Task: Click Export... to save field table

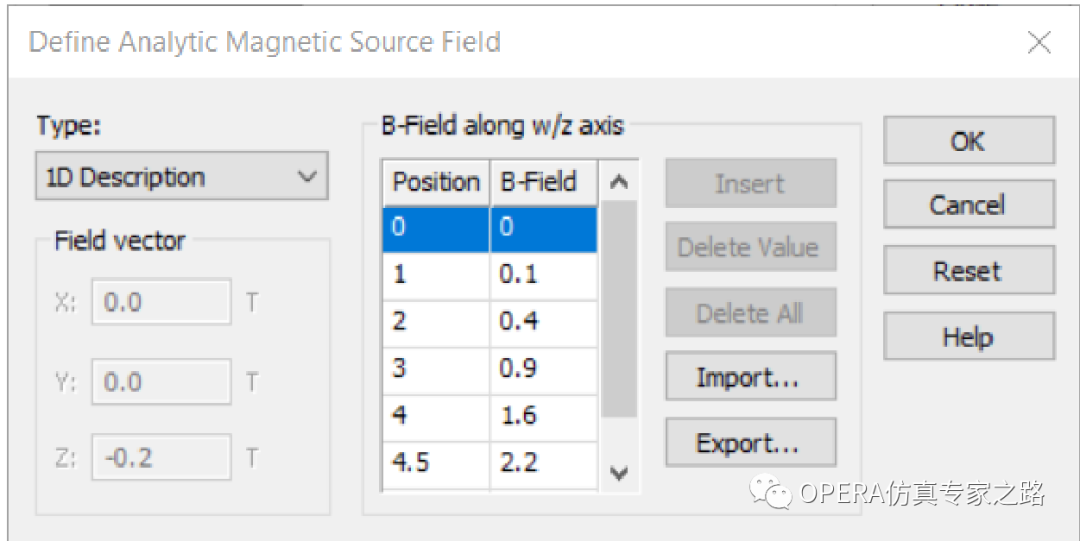Action: point(751,442)
